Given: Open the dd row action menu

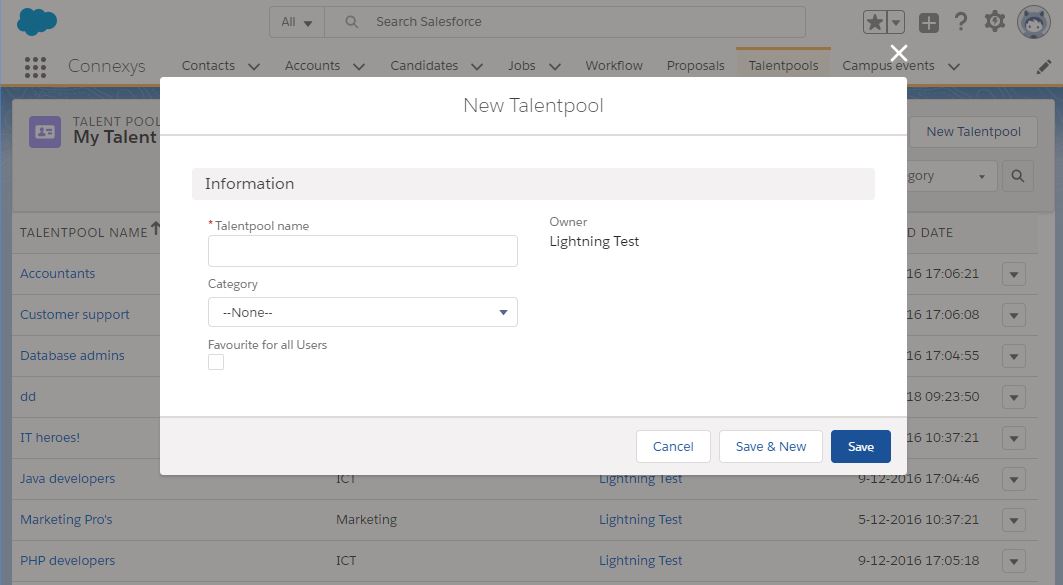Looking at the screenshot, I should click(1014, 397).
